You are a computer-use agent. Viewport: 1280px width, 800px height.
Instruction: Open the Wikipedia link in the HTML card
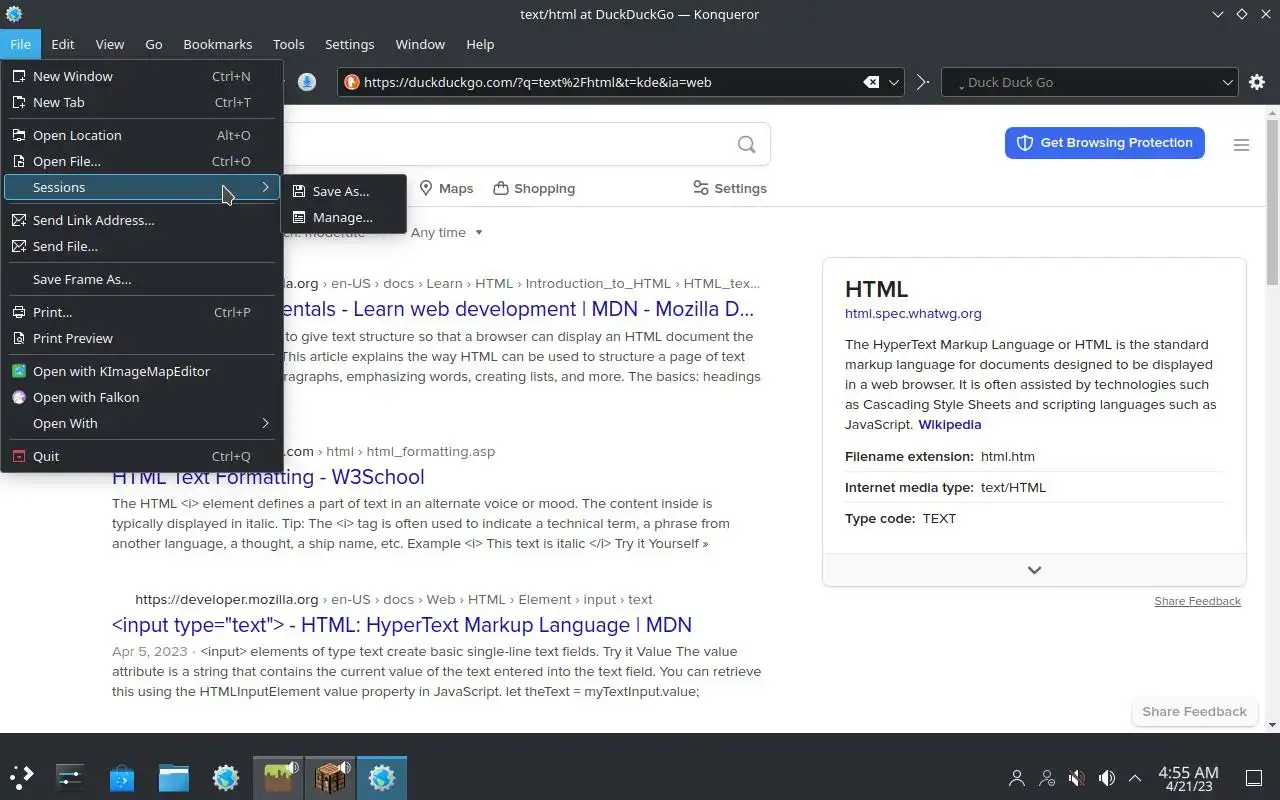[950, 424]
